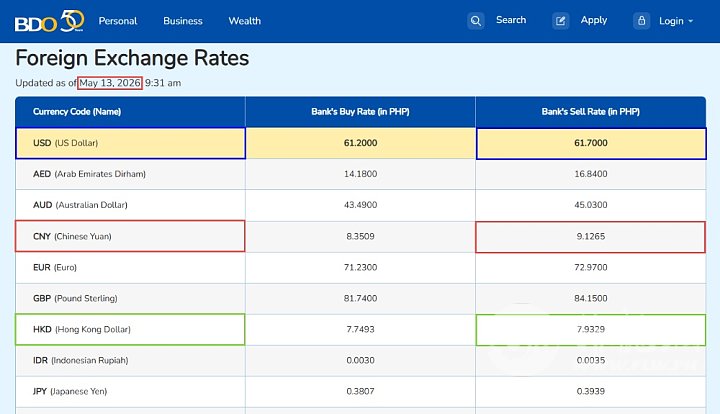Click JPY sell rate 0.3939
The image size is (720, 414).
click(591, 392)
